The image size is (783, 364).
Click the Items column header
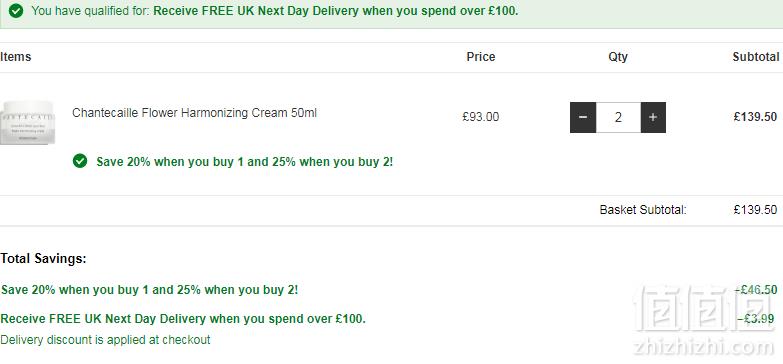(15, 57)
